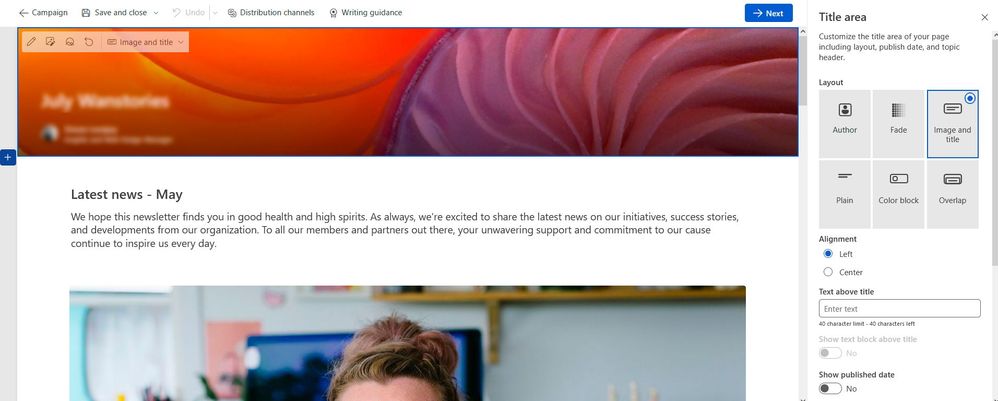Pick the Color block layout tile
The width and height of the screenshot is (998, 401).
[898, 194]
